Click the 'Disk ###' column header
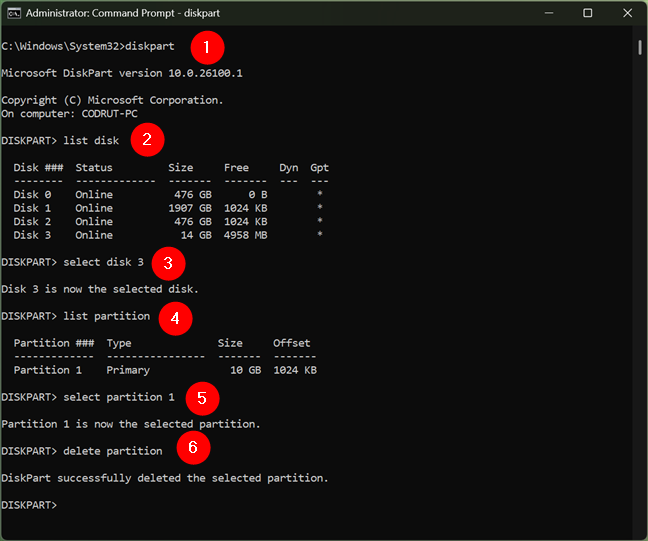 coord(38,168)
